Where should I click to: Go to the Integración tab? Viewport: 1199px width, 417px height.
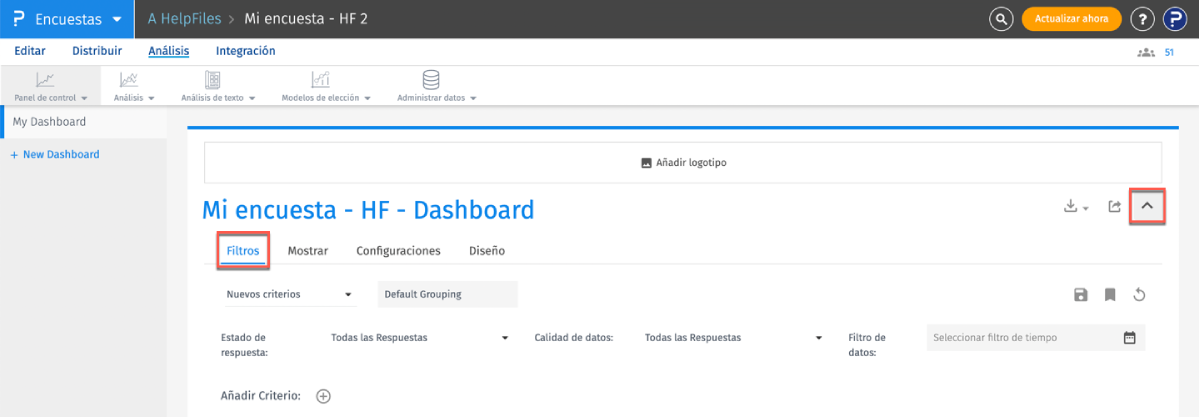tap(245, 51)
